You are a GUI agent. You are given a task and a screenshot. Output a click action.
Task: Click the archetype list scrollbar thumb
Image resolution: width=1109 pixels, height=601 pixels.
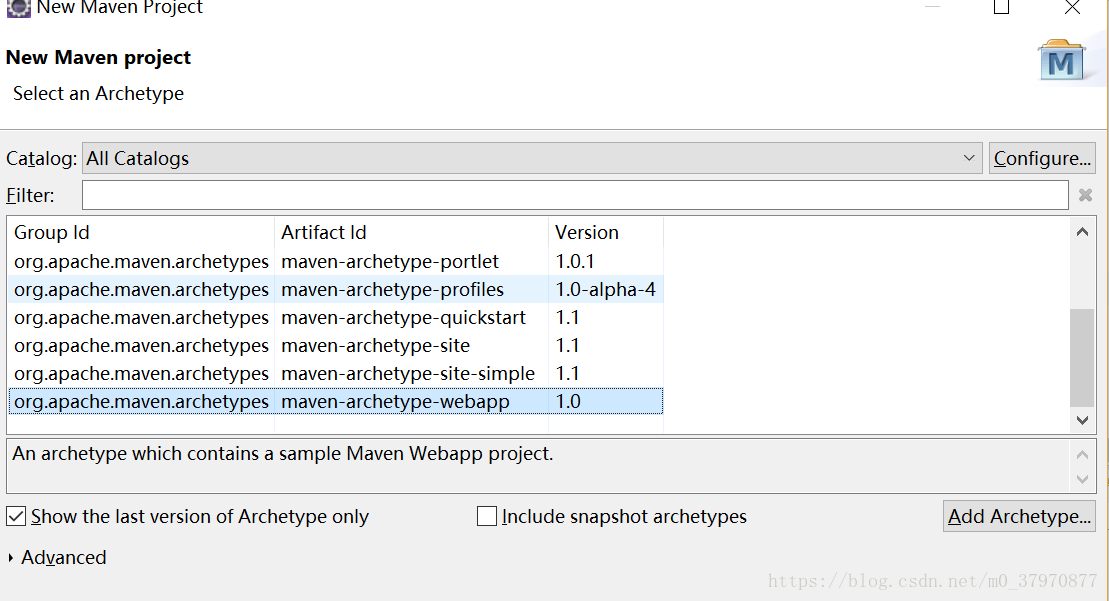click(1082, 358)
